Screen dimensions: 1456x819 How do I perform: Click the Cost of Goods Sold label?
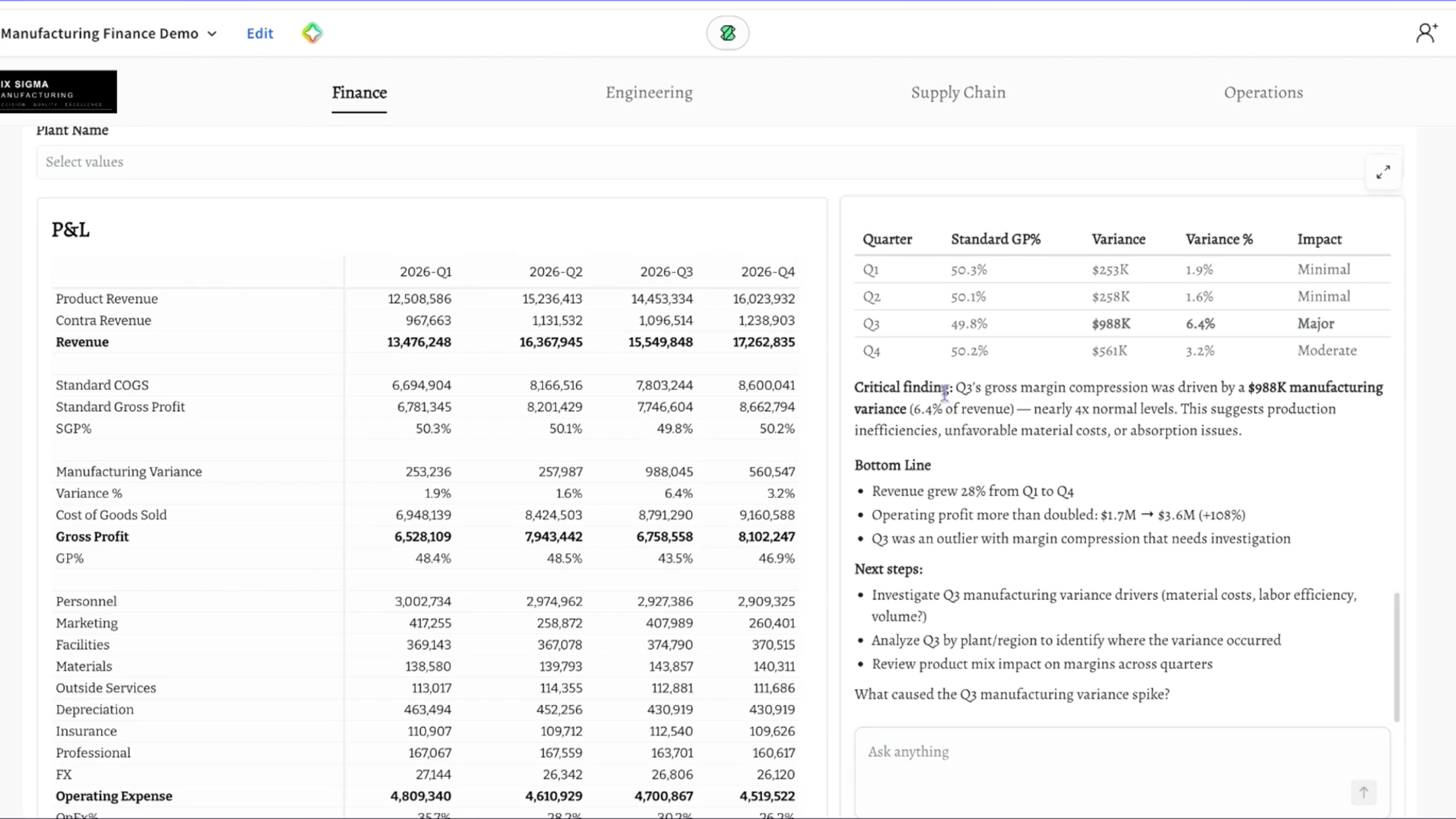(111, 515)
